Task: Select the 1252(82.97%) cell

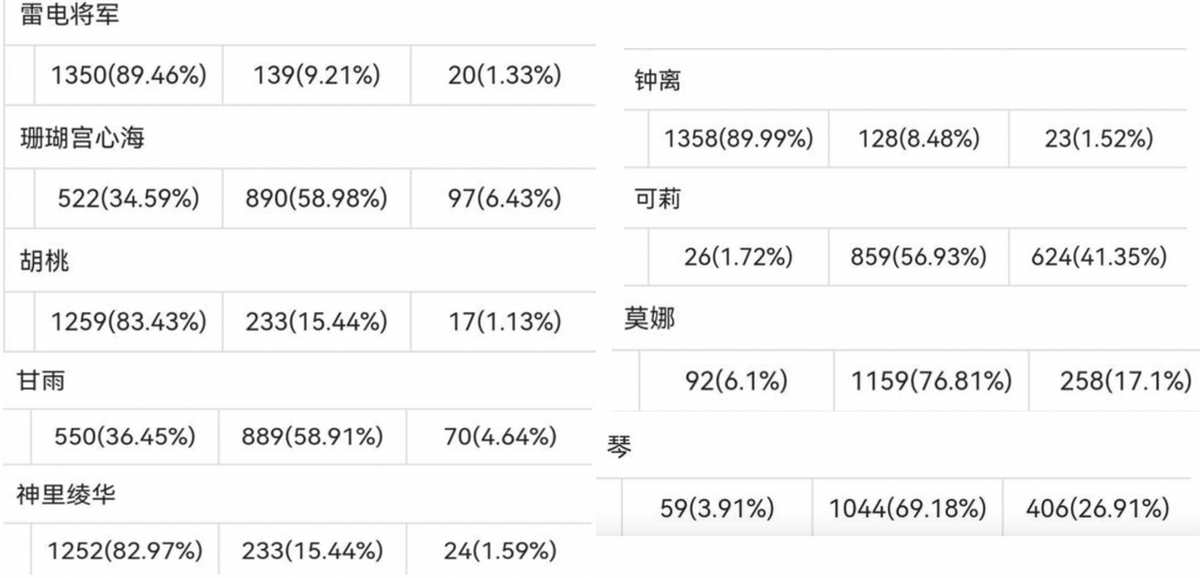Action: pyautogui.click(x=128, y=551)
